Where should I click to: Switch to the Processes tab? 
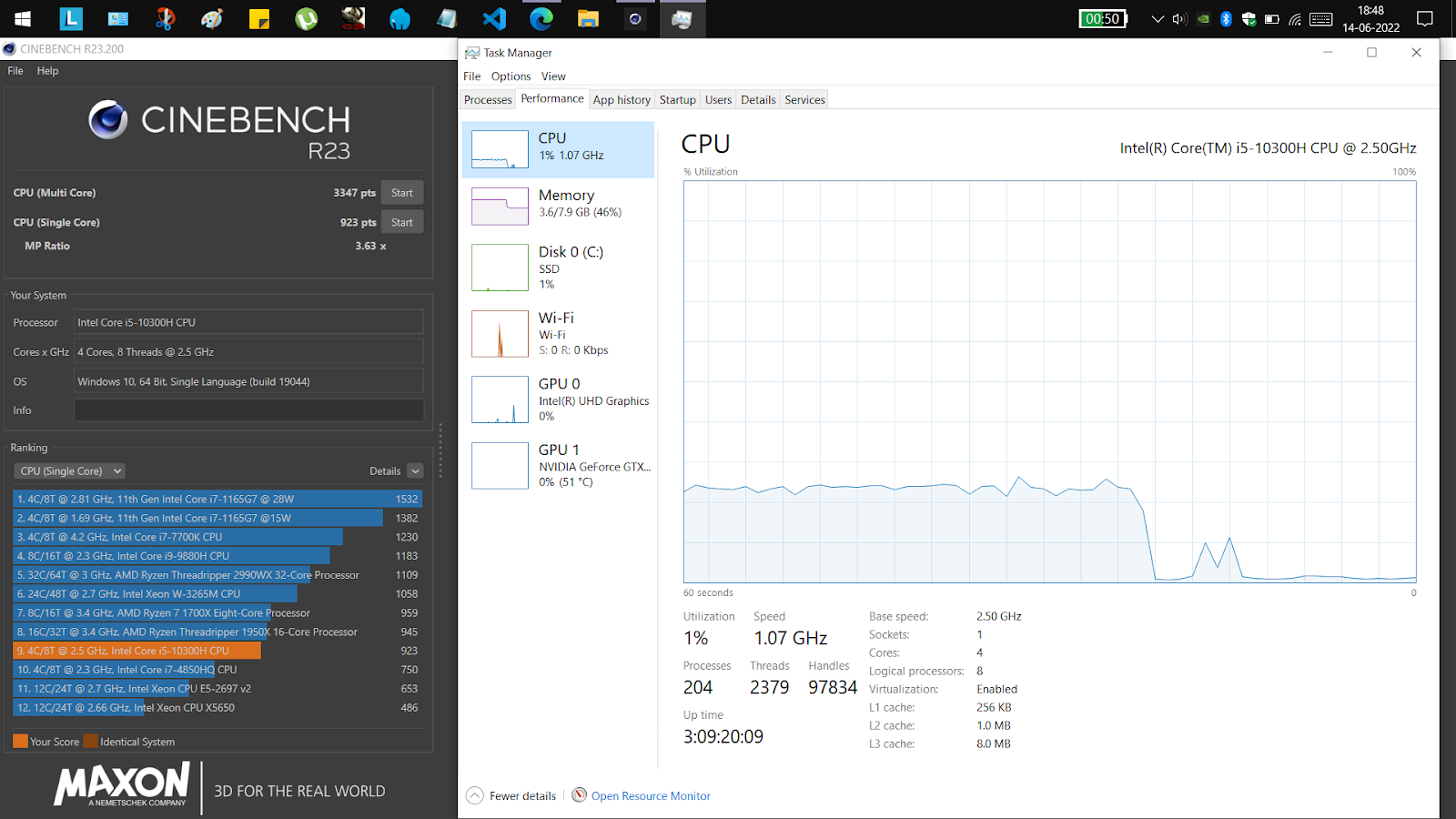488,100
